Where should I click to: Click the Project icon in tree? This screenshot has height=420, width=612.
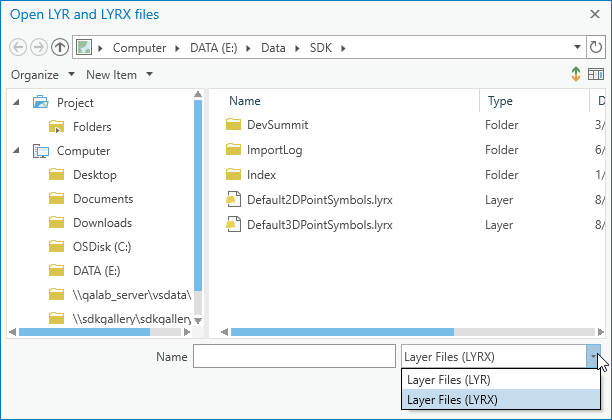click(x=41, y=102)
